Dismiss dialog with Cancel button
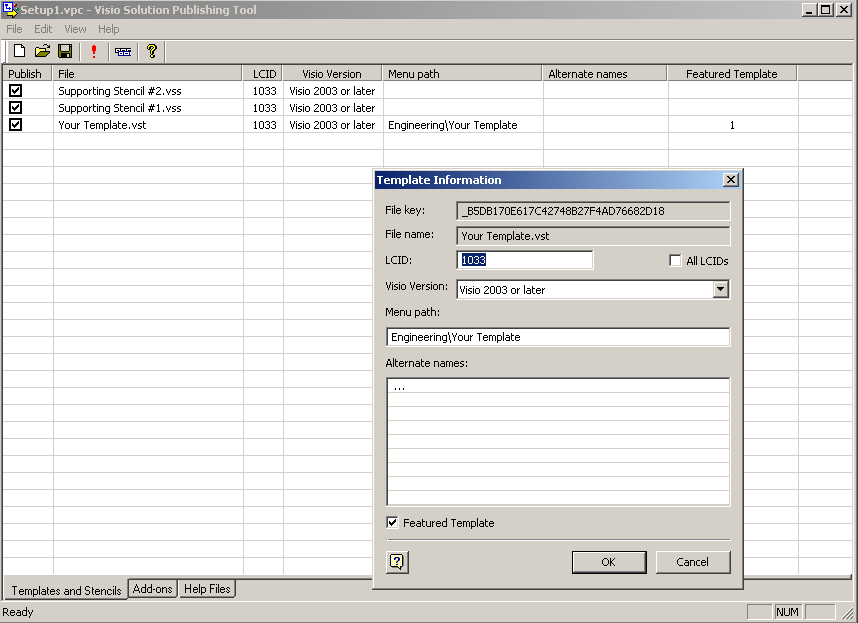 692,562
